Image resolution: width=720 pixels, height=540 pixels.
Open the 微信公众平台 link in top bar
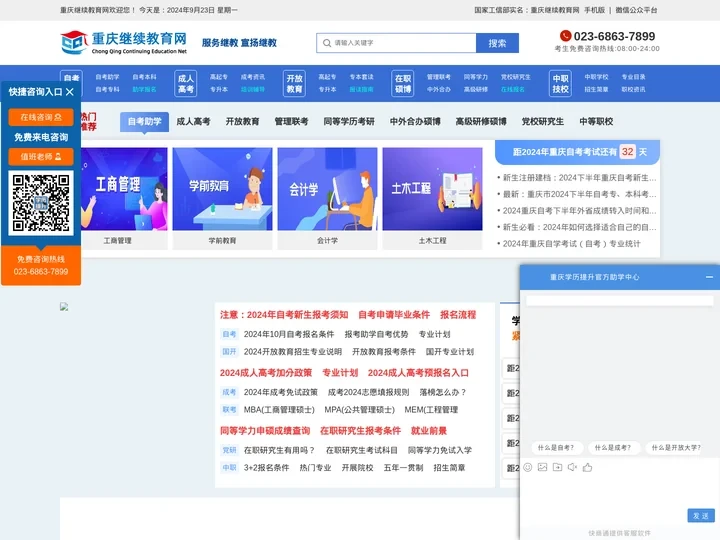coord(636,10)
